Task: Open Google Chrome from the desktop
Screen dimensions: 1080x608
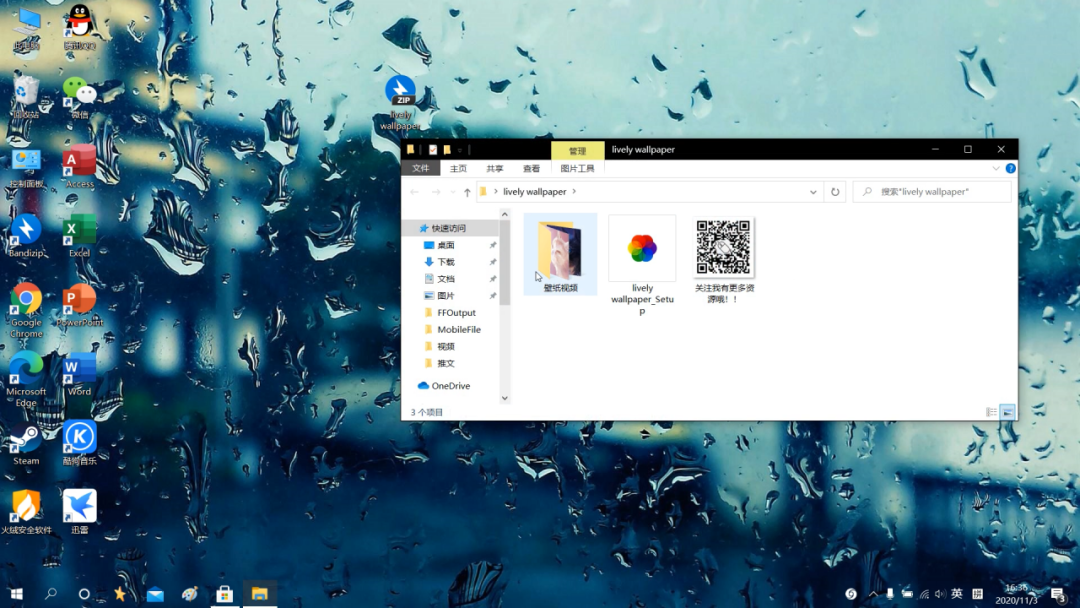Action: [x=26, y=311]
